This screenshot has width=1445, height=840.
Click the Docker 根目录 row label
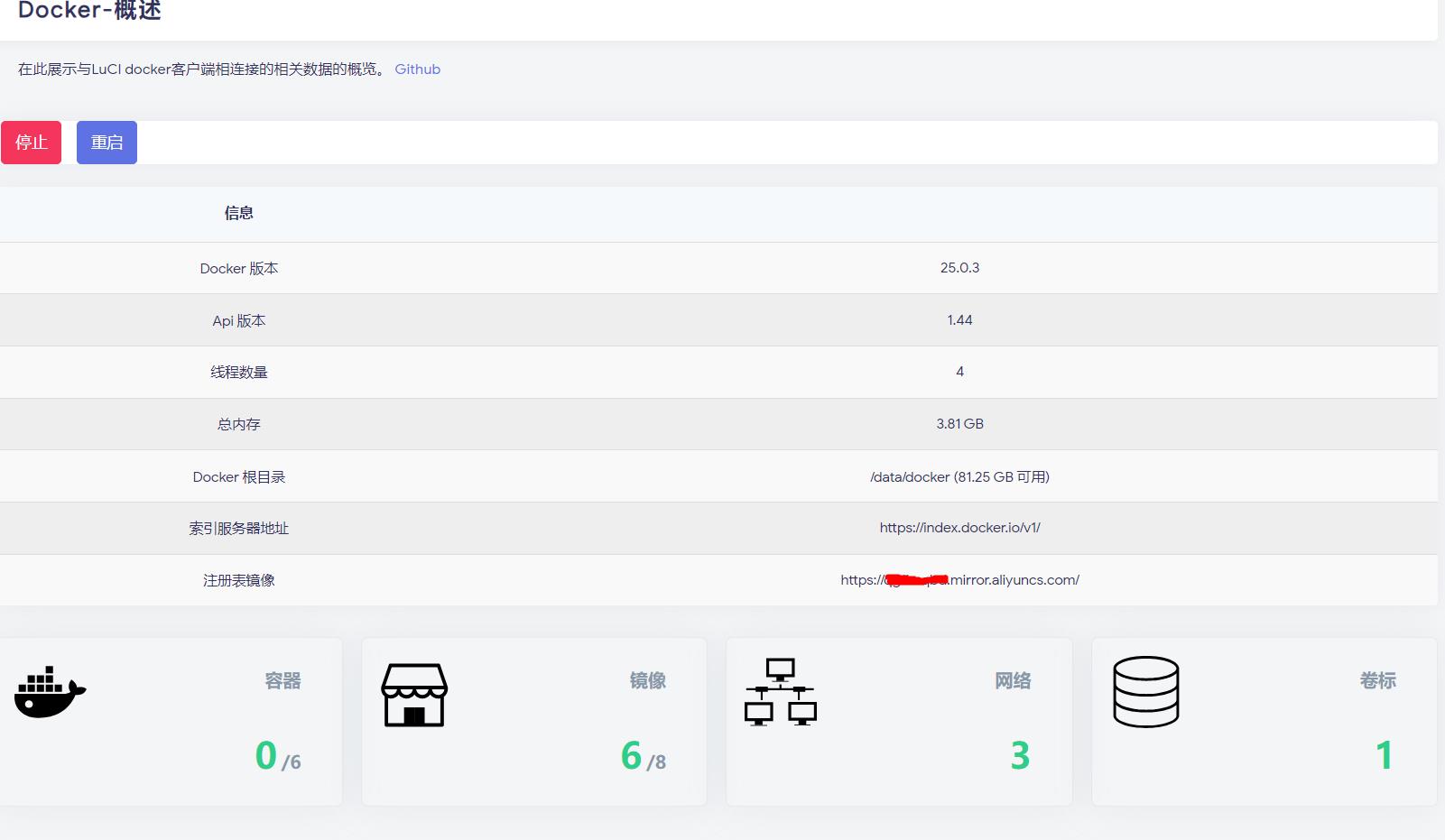point(239,476)
